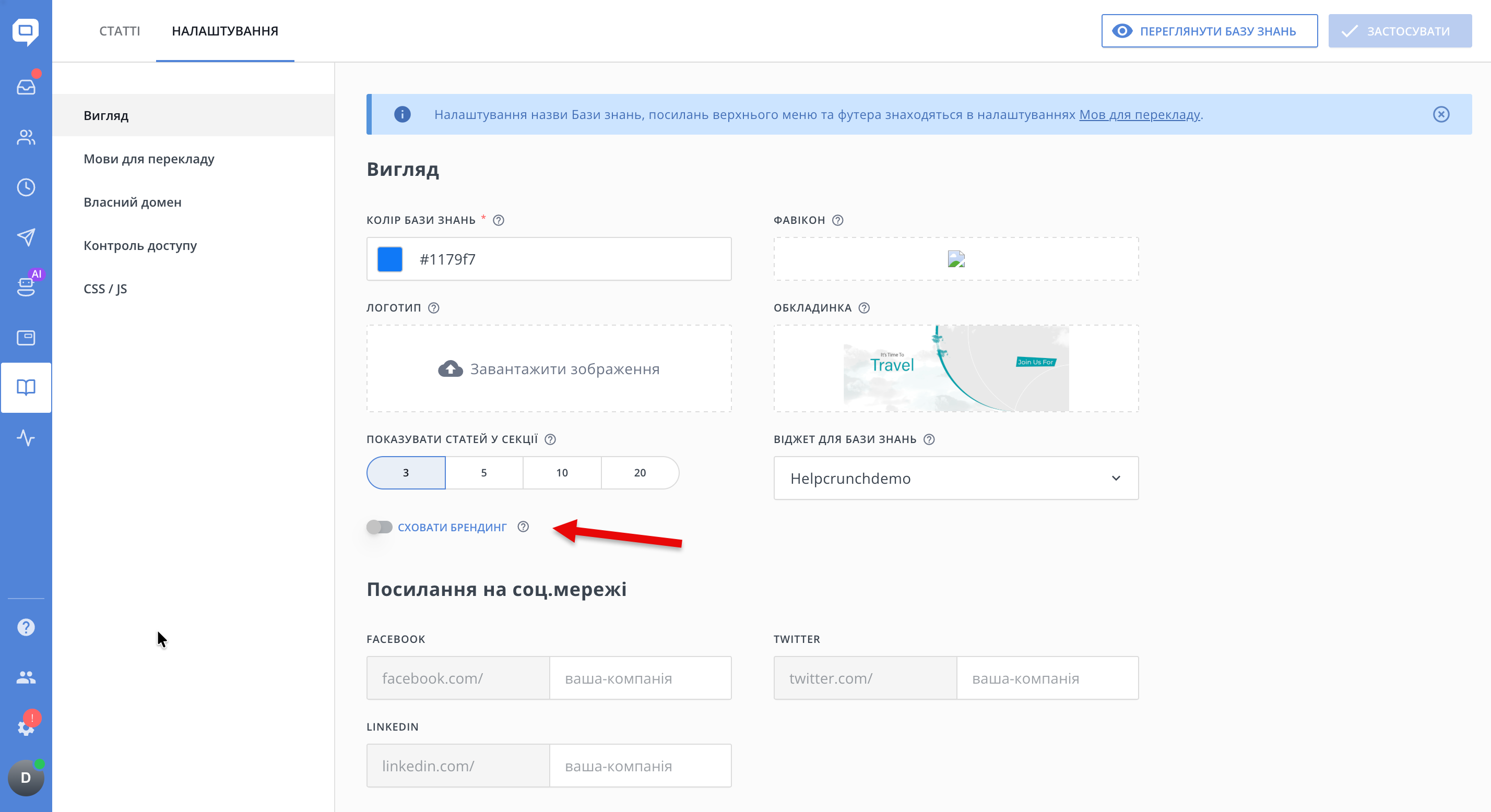Open the clock history icon
This screenshot has height=812, width=1491.
pos(26,187)
